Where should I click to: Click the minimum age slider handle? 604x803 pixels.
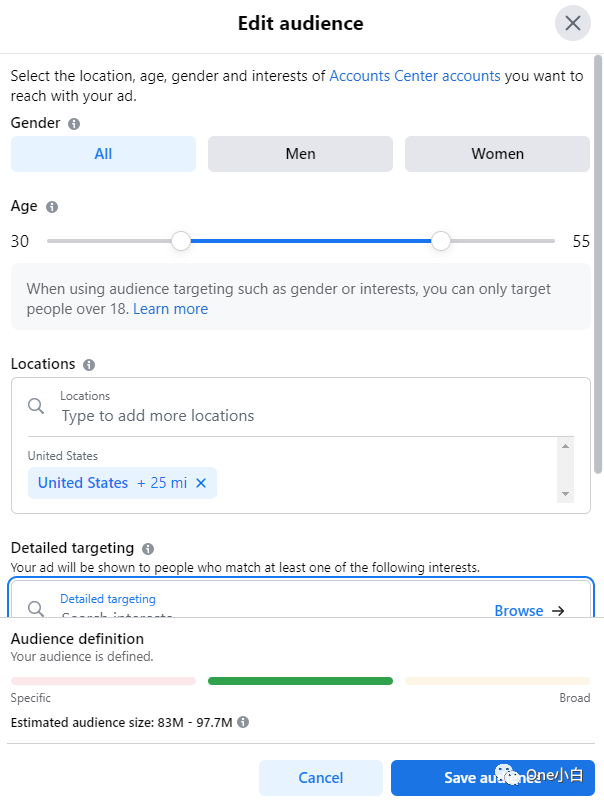(180, 241)
